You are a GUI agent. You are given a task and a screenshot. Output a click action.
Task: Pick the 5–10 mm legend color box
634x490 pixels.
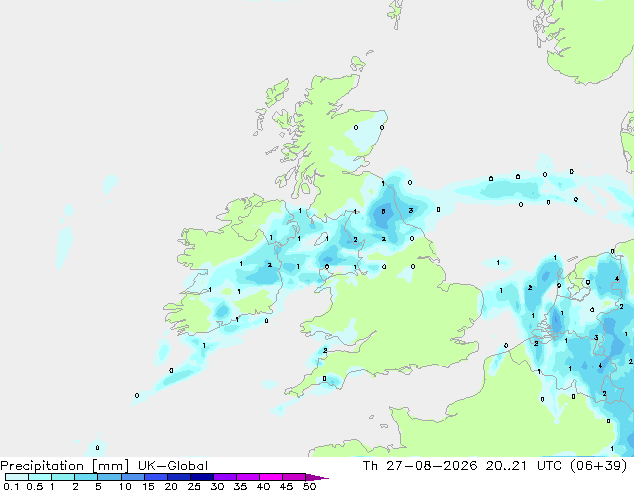point(109,477)
